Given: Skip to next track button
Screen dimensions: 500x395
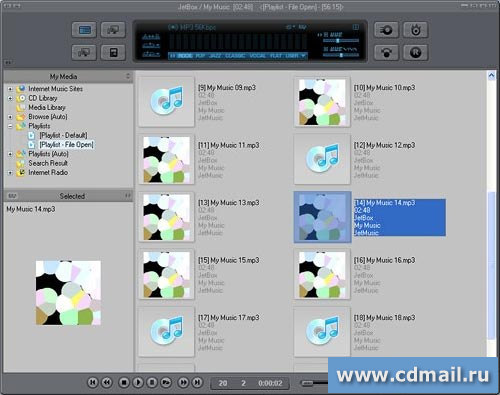Looking at the screenshot, I should coord(197,382).
